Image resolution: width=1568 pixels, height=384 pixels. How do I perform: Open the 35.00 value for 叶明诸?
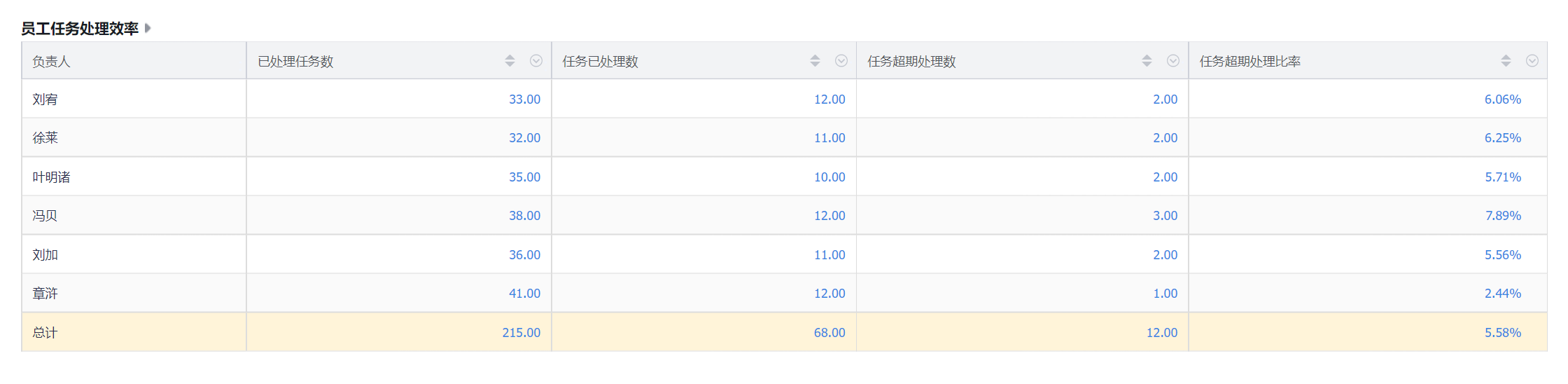click(x=524, y=177)
